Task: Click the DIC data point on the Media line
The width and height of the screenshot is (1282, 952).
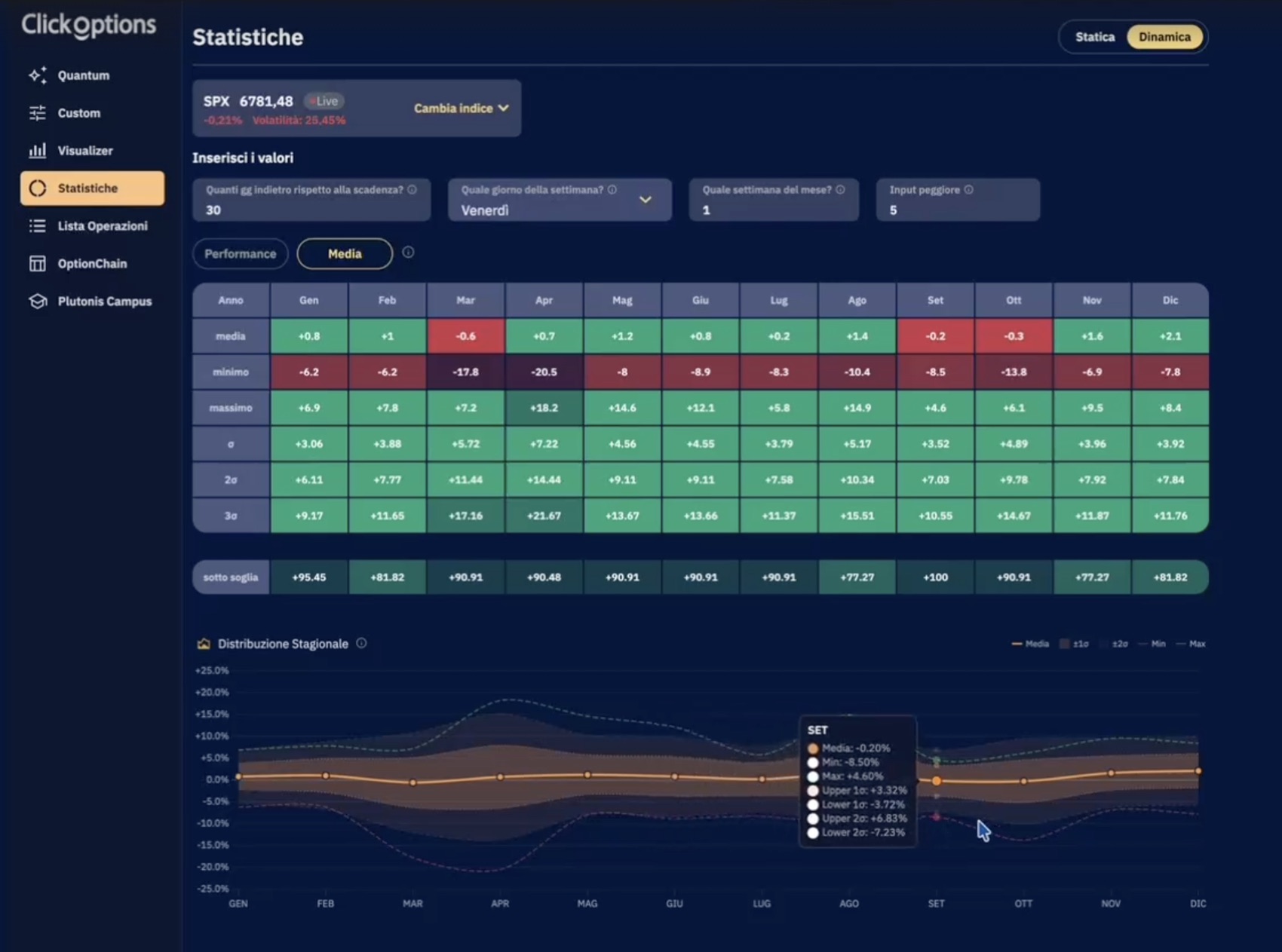Action: [1198, 771]
